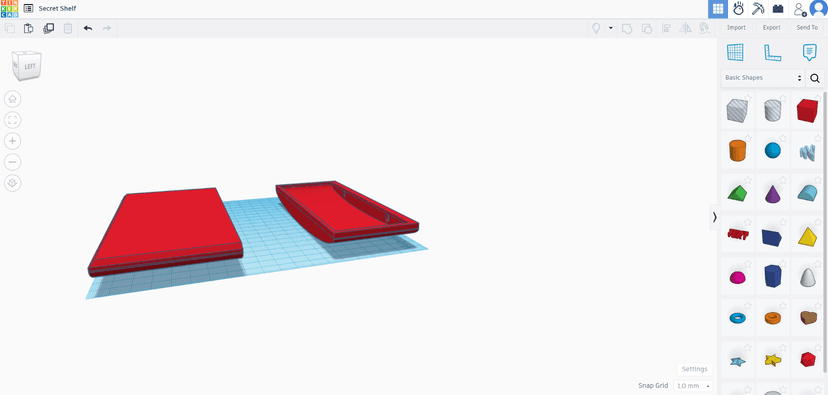This screenshot has width=828, height=395.
Task: Click the Import button
Action: coord(736,27)
